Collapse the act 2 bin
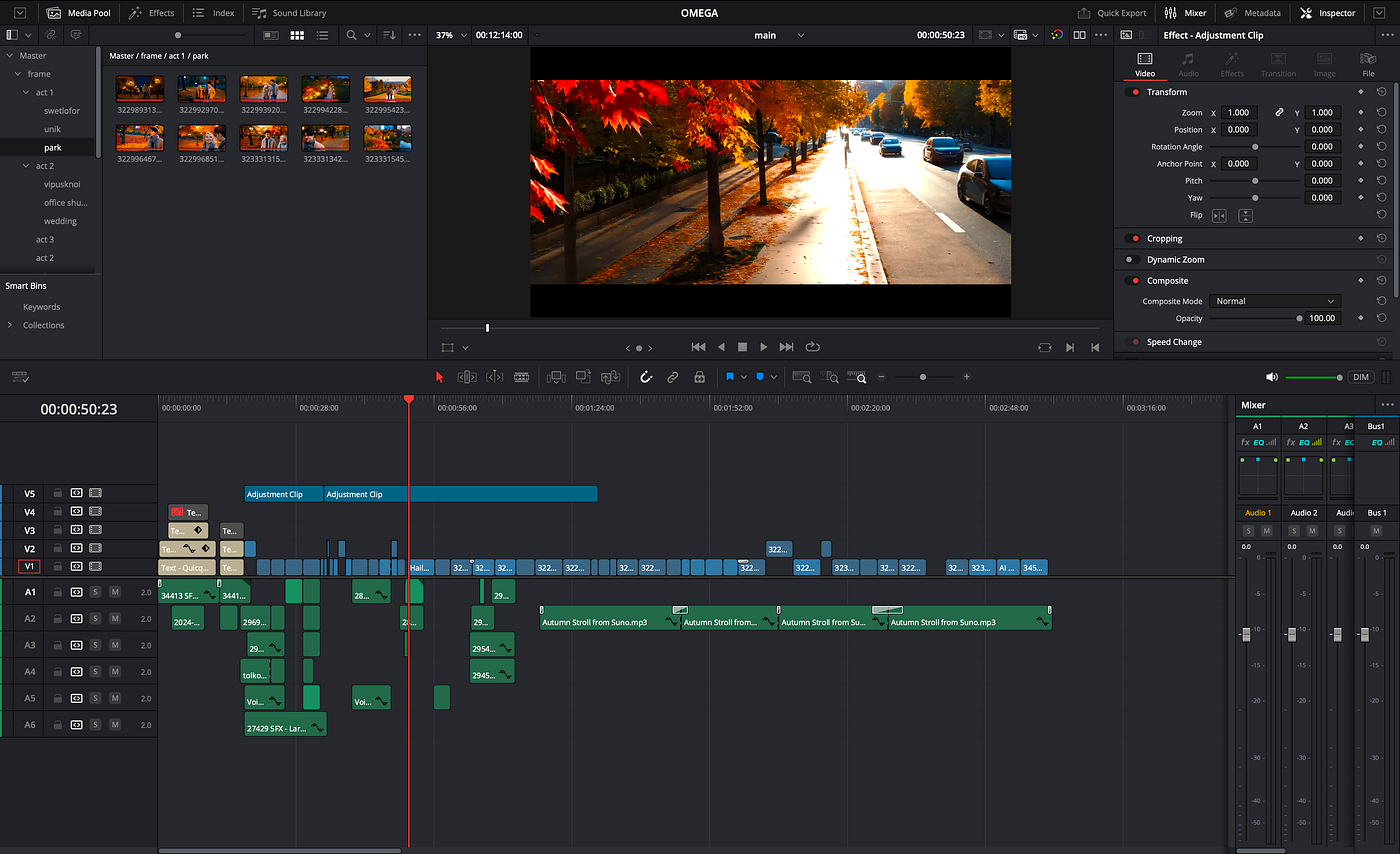The height and width of the screenshot is (854, 1400). tap(27, 166)
